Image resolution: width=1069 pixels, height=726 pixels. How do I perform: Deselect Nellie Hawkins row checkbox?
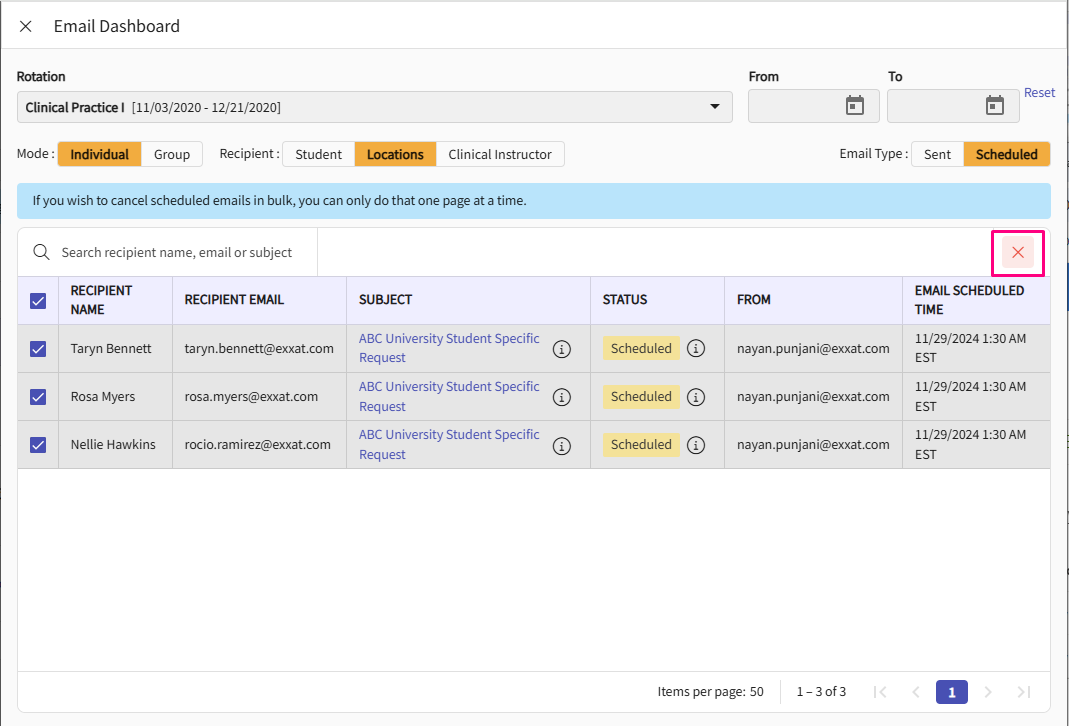(38, 445)
